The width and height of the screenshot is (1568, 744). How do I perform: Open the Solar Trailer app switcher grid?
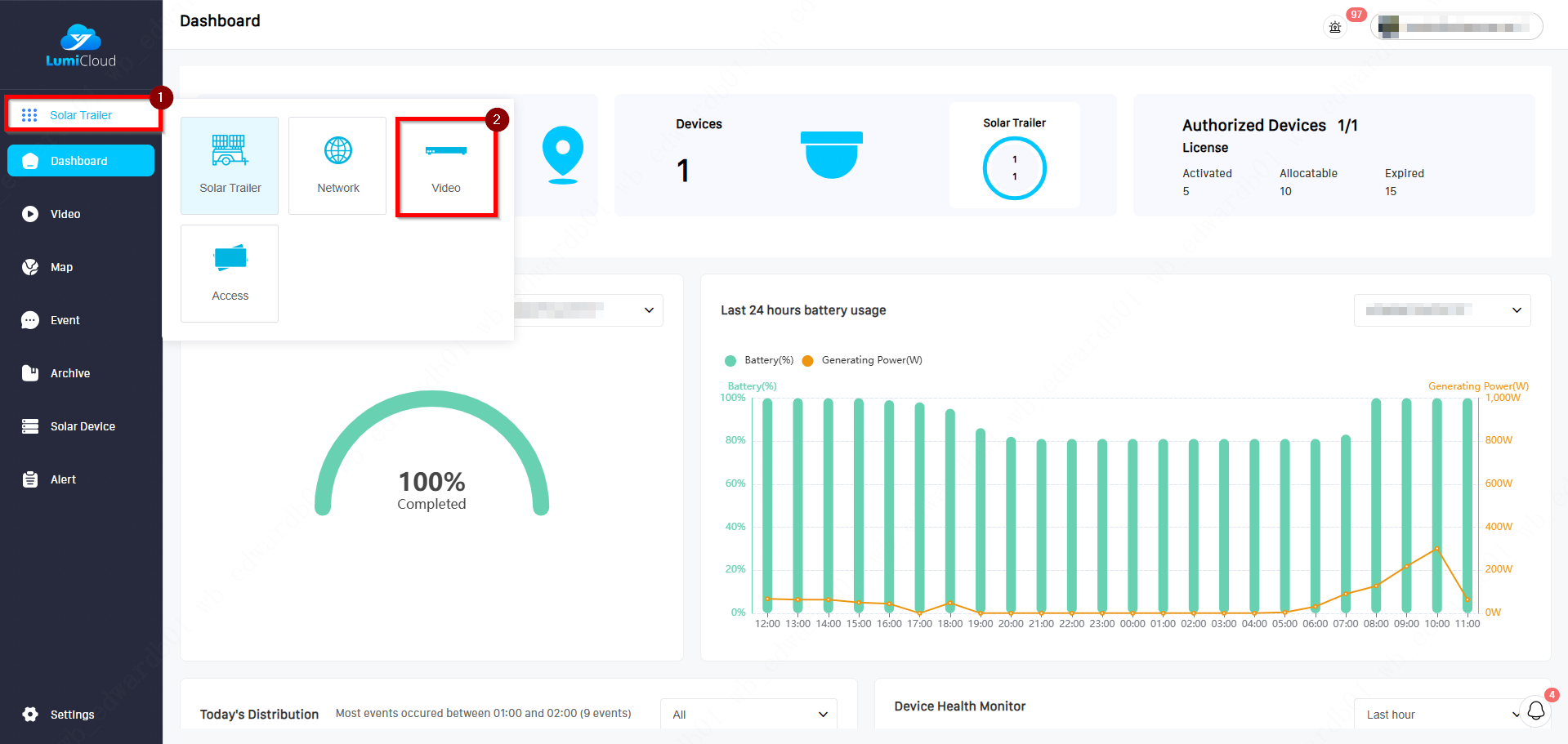tap(81, 115)
